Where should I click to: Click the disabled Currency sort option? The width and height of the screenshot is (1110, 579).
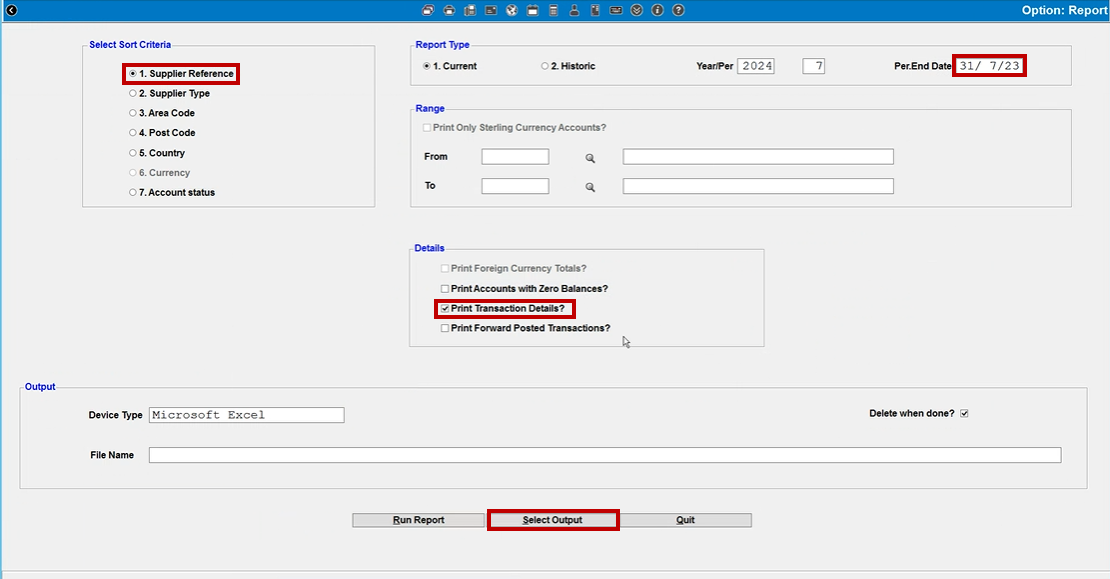pyautogui.click(x=159, y=173)
